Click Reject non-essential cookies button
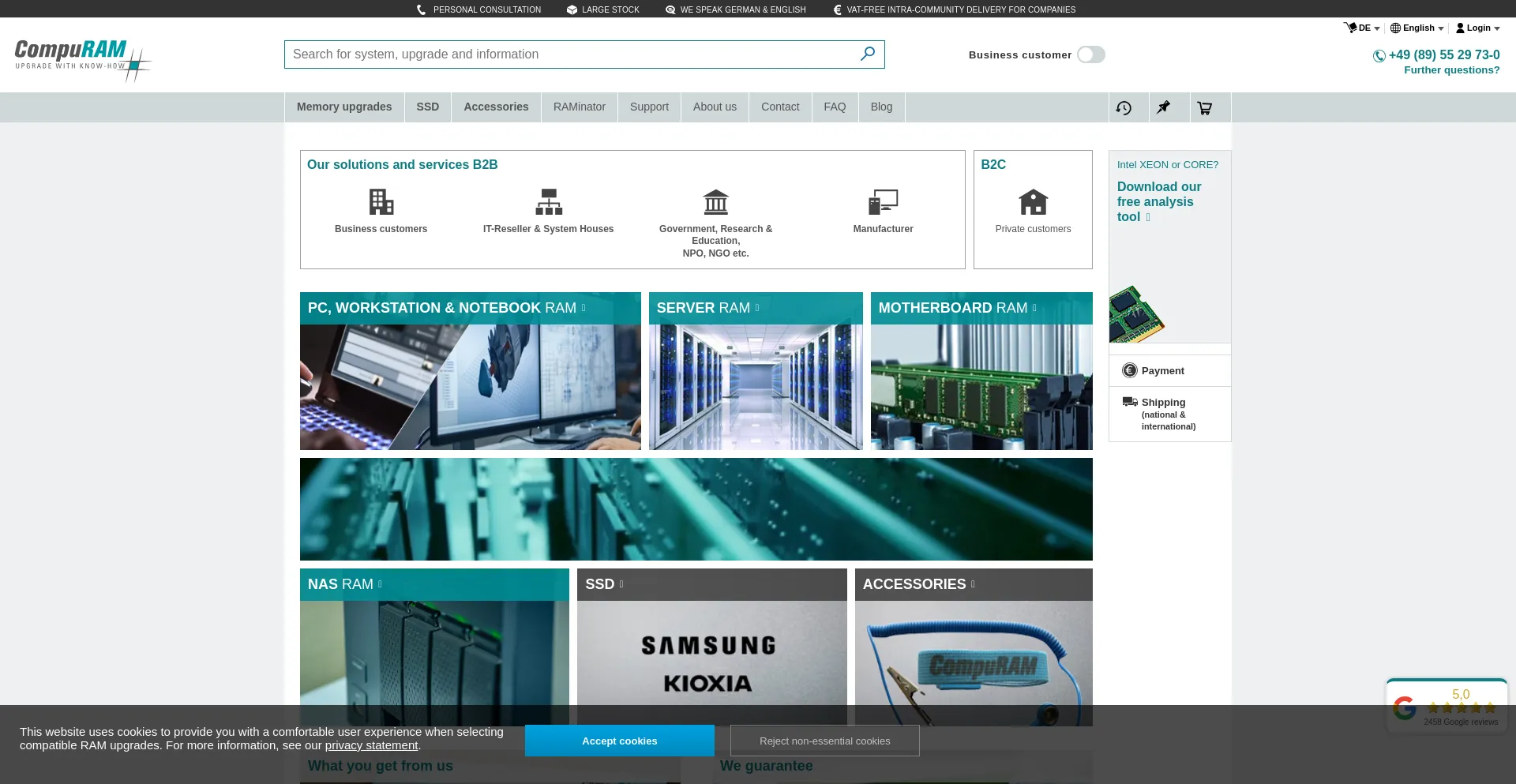Screen dimensions: 1516x784 tap(825, 741)
